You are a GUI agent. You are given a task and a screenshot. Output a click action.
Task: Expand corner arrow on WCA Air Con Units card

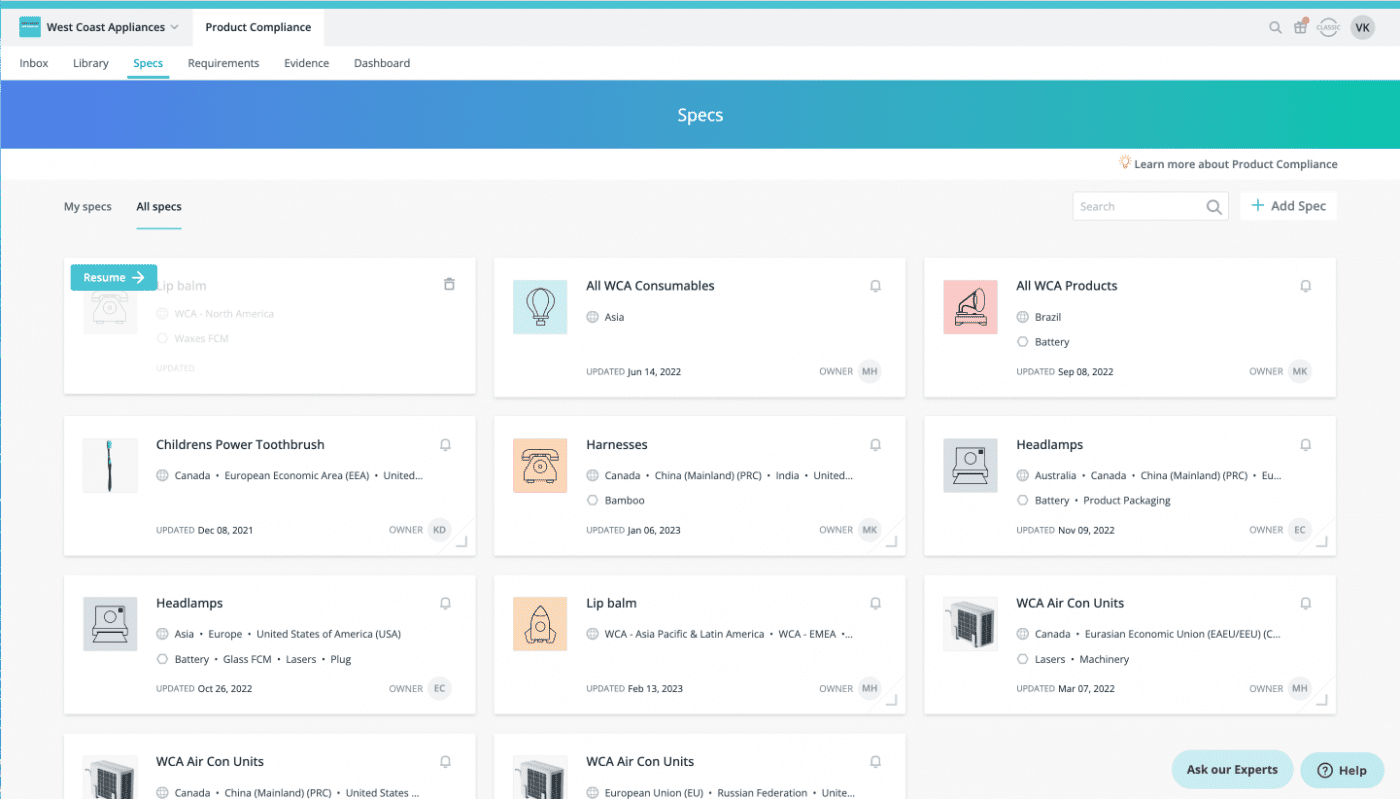1321,701
